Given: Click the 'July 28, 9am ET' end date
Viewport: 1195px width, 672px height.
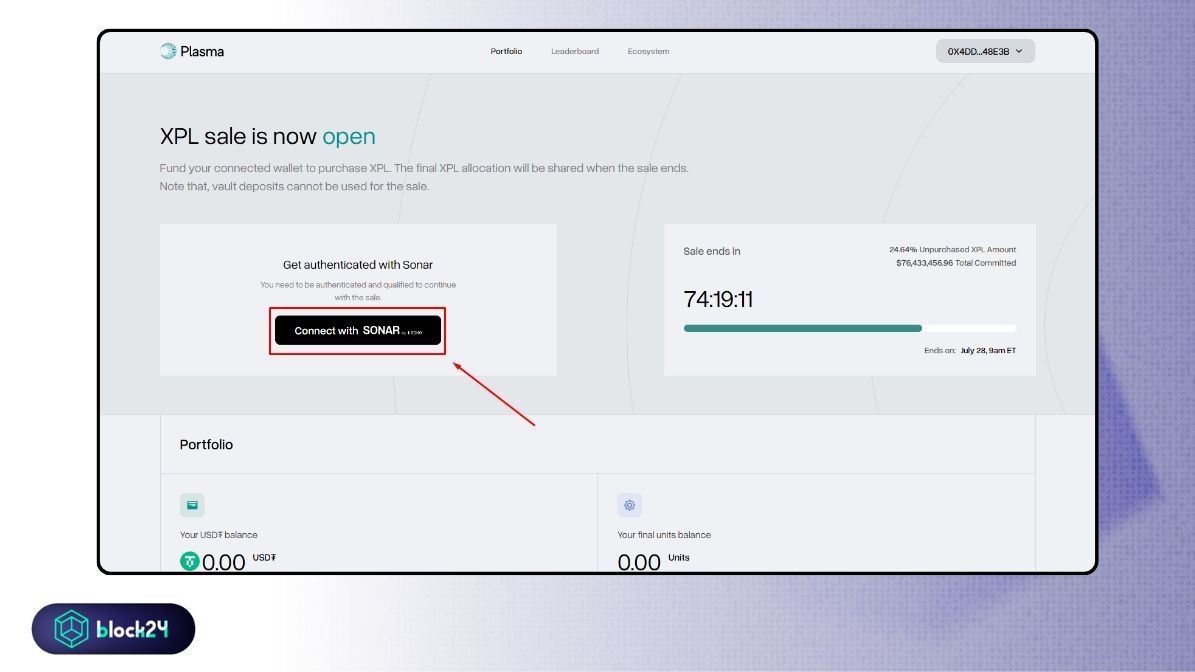Looking at the screenshot, I should (988, 350).
